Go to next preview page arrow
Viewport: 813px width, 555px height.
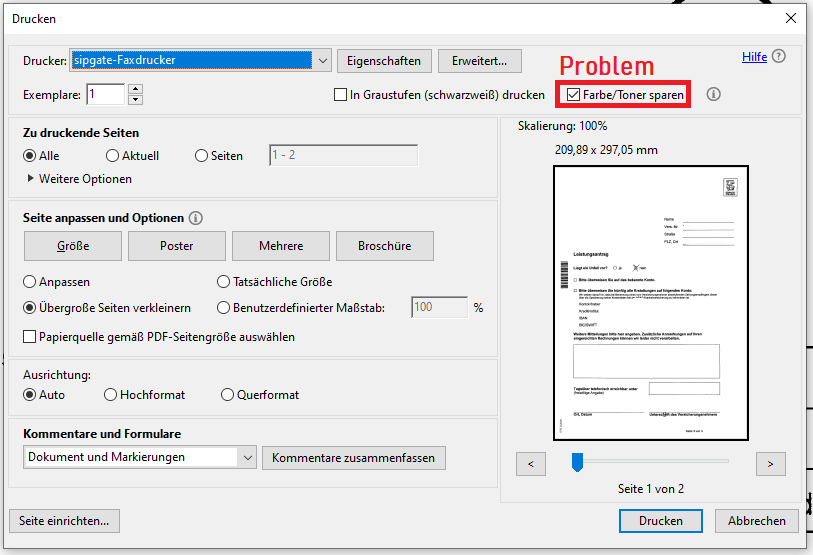[770, 463]
